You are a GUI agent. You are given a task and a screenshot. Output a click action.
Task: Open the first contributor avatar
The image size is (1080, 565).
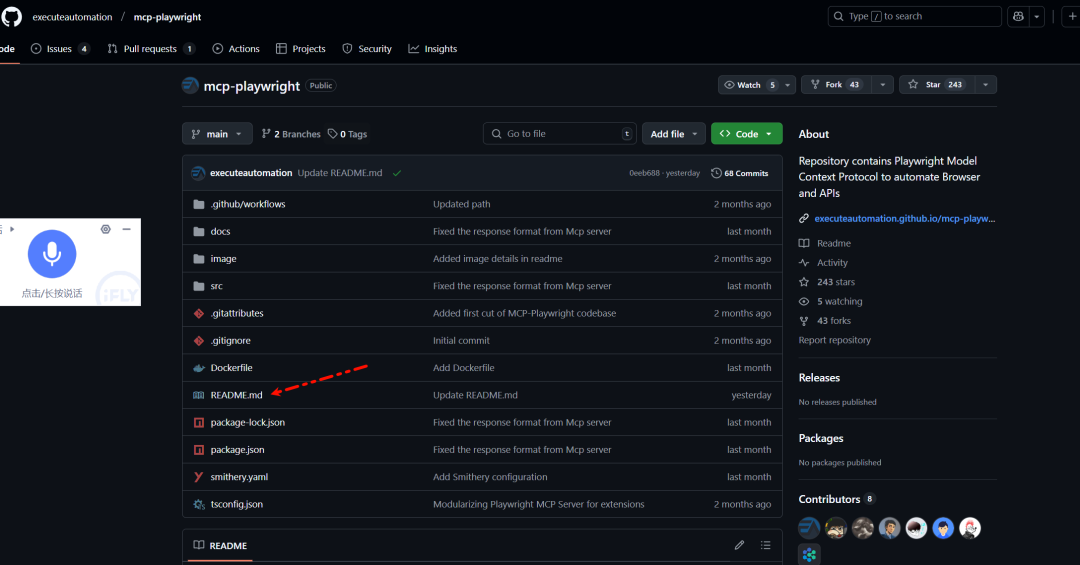click(809, 528)
